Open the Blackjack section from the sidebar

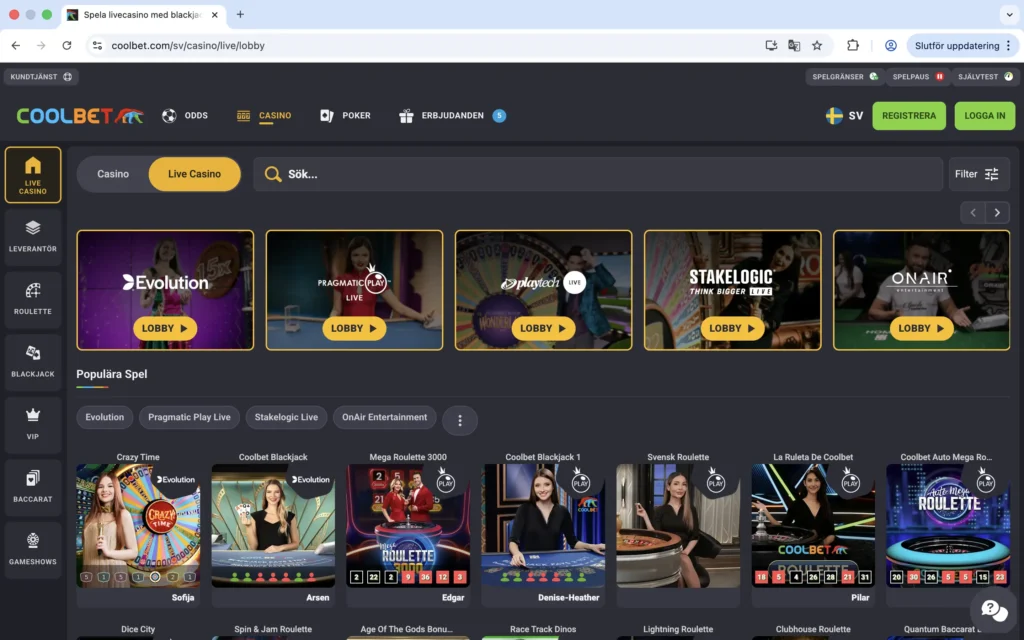coord(32,362)
